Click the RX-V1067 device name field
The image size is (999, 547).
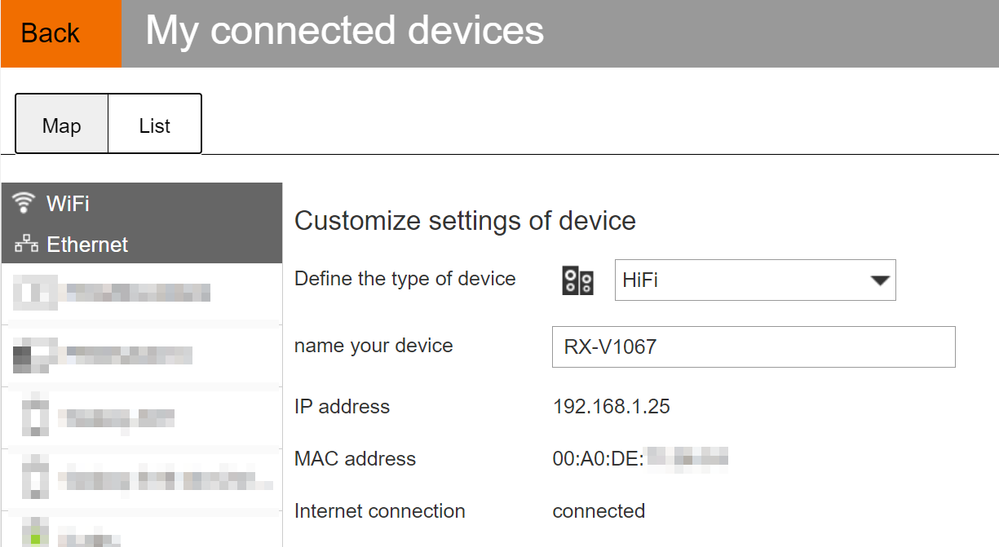pyautogui.click(x=753, y=347)
